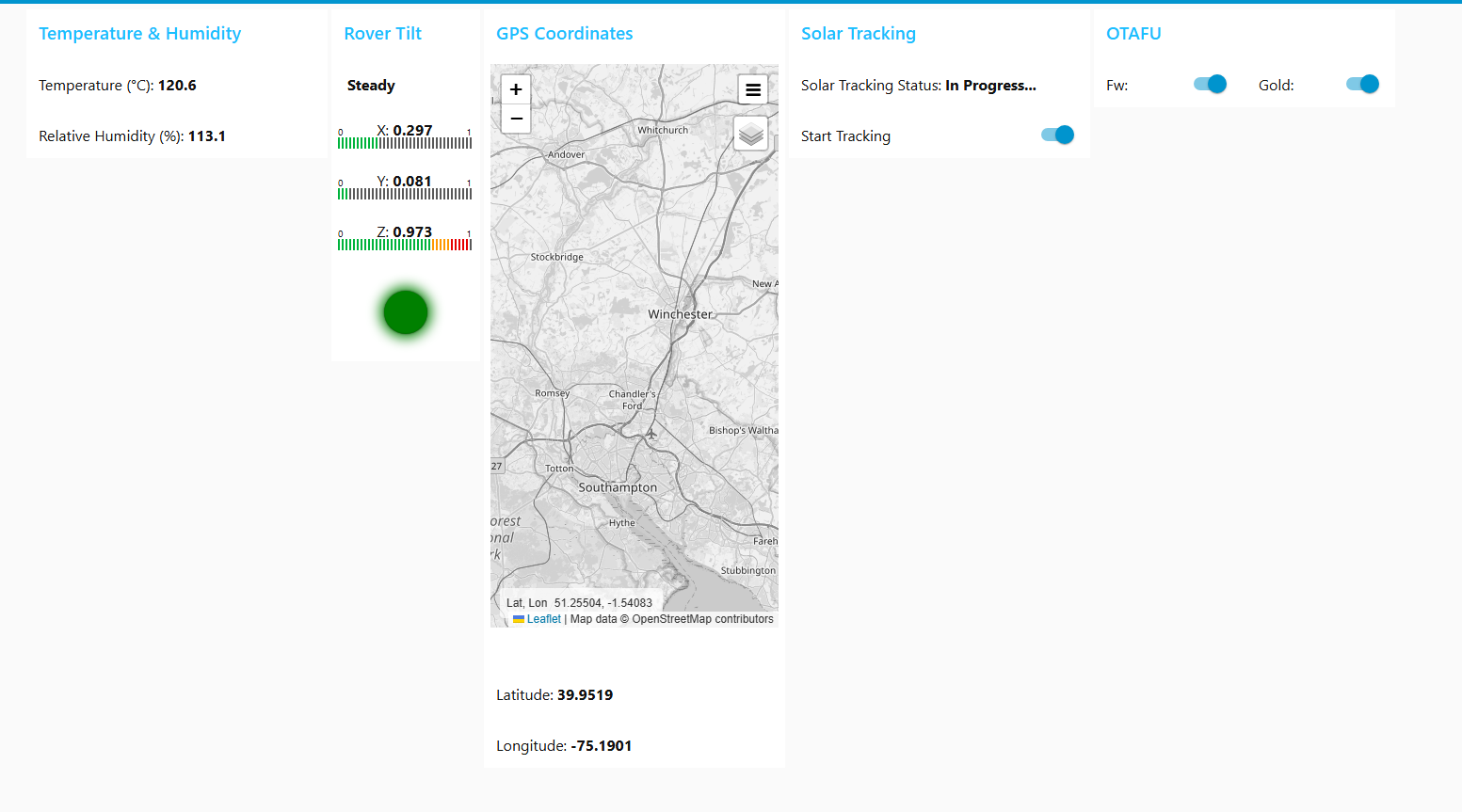Click the Temperature & Humidity heading
Screen dimensions: 1462x812
tap(139, 34)
